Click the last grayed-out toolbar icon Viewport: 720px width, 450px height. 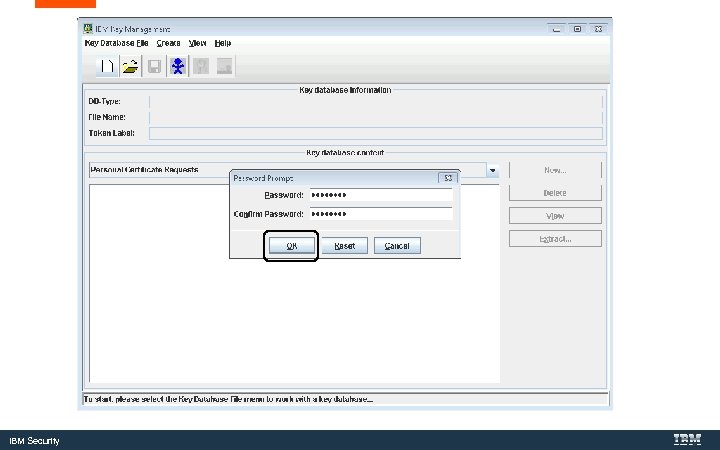224,66
